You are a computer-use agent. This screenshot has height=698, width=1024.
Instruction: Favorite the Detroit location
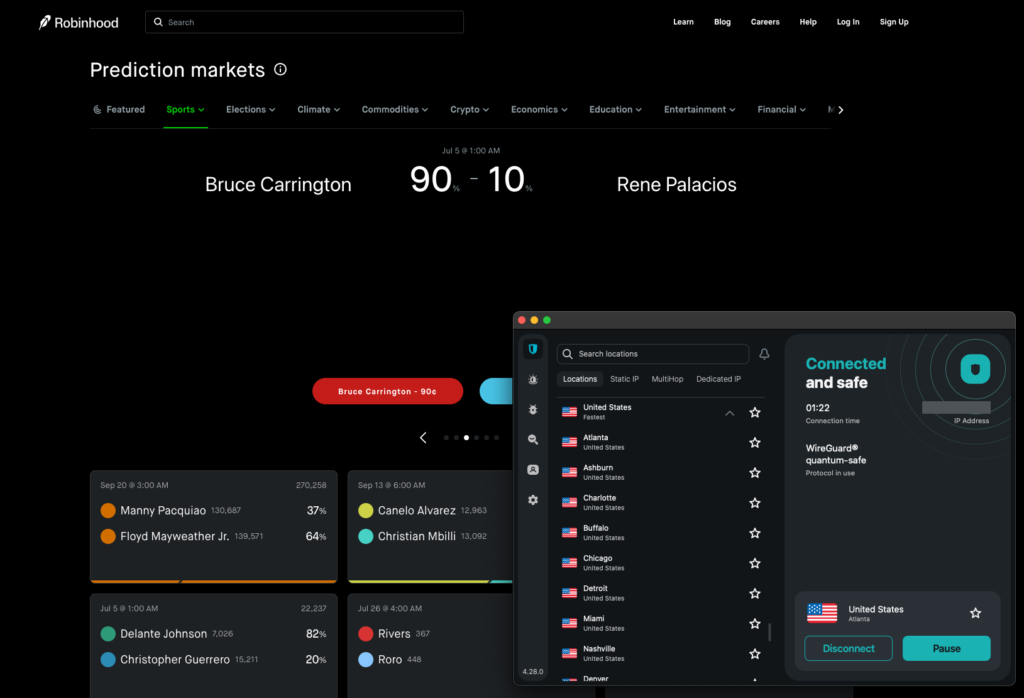point(755,594)
